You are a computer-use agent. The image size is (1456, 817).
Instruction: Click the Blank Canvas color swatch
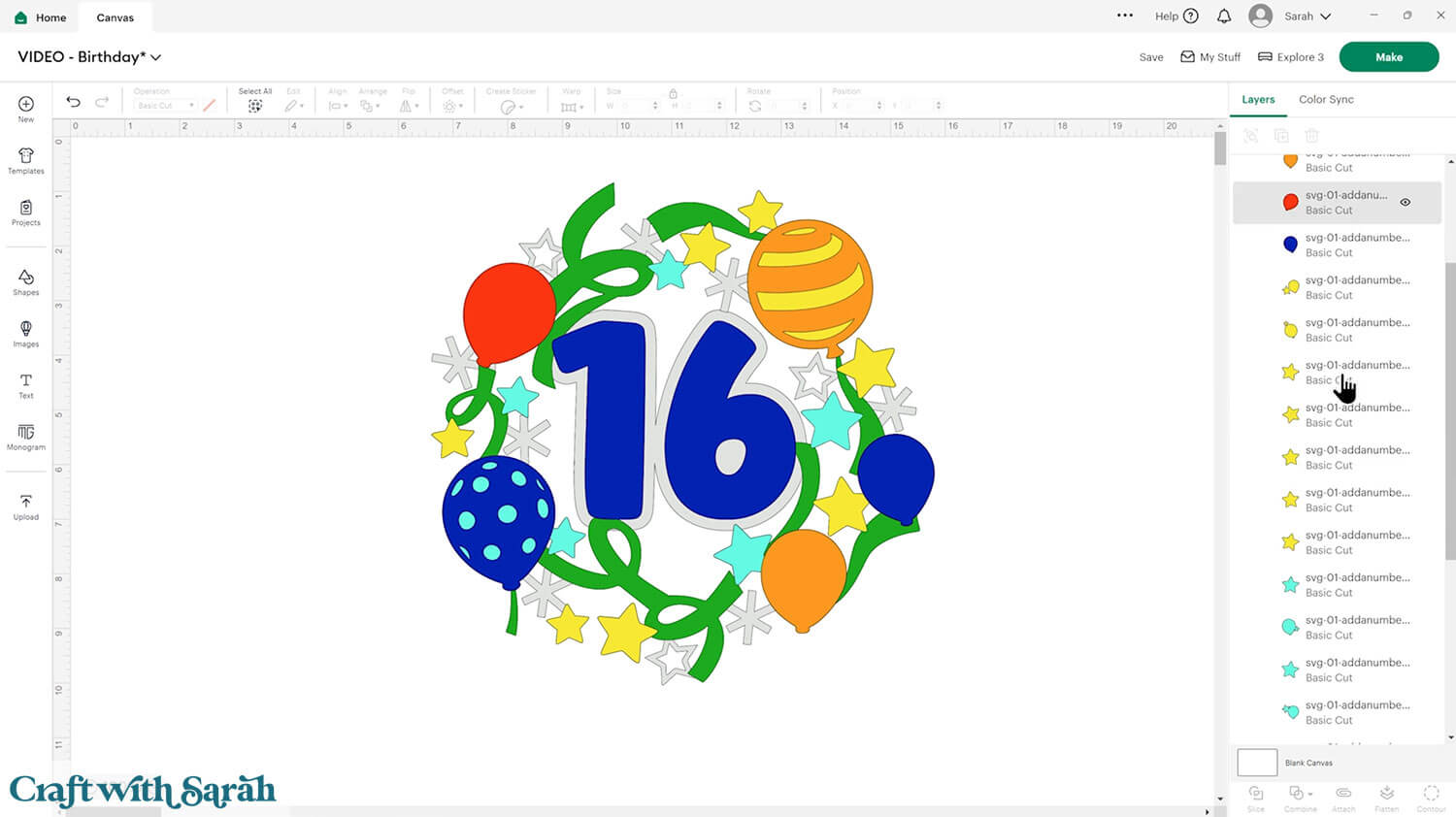1256,763
